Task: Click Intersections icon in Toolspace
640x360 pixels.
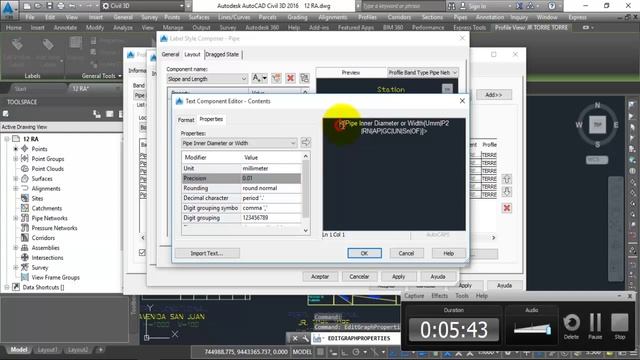Action: coord(25,258)
